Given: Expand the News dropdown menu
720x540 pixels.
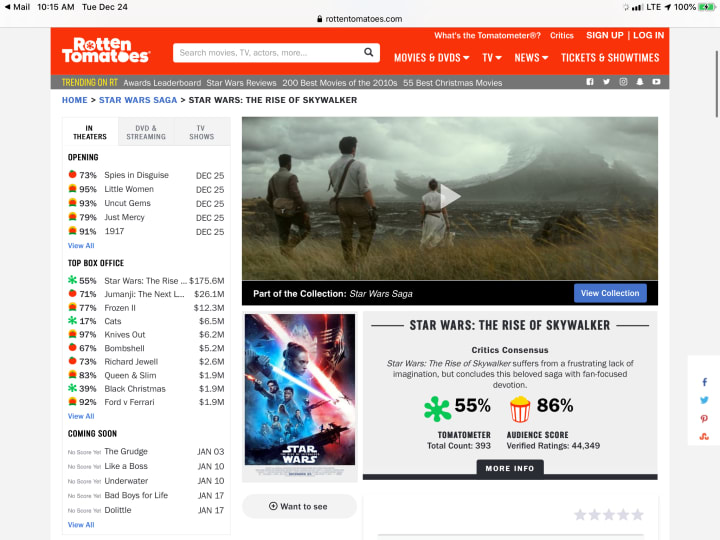Looking at the screenshot, I should pyautogui.click(x=531, y=58).
